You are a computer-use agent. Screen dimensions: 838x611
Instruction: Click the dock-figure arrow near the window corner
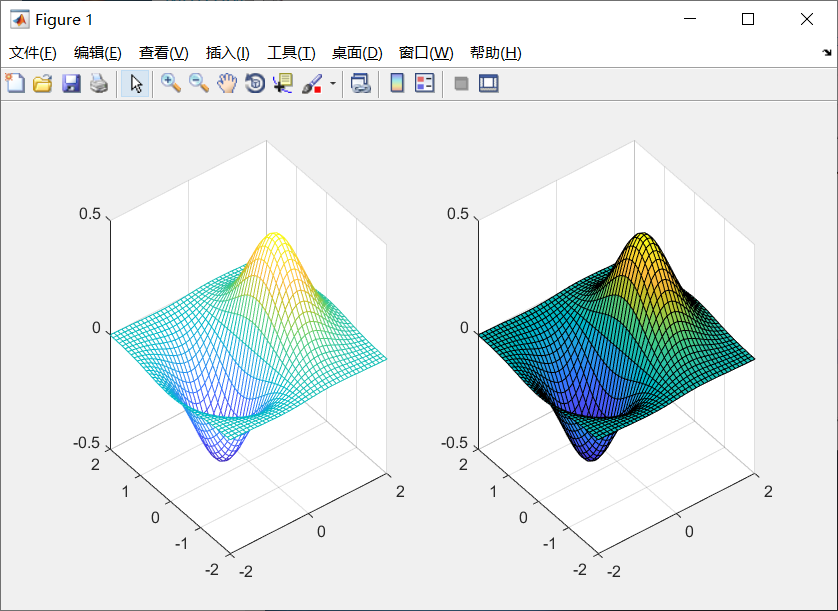coord(828,52)
